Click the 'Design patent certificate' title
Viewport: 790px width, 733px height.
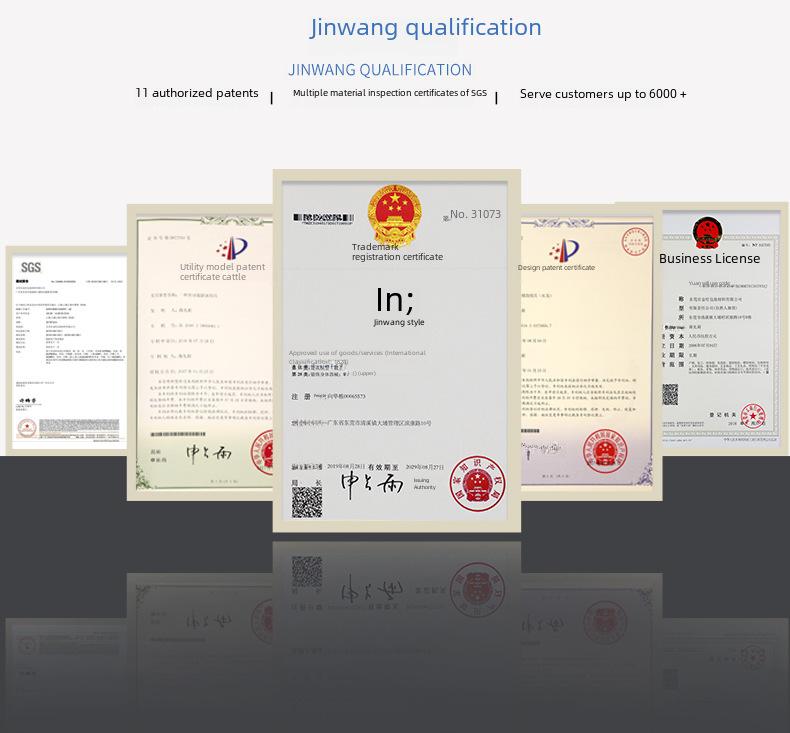(x=556, y=268)
